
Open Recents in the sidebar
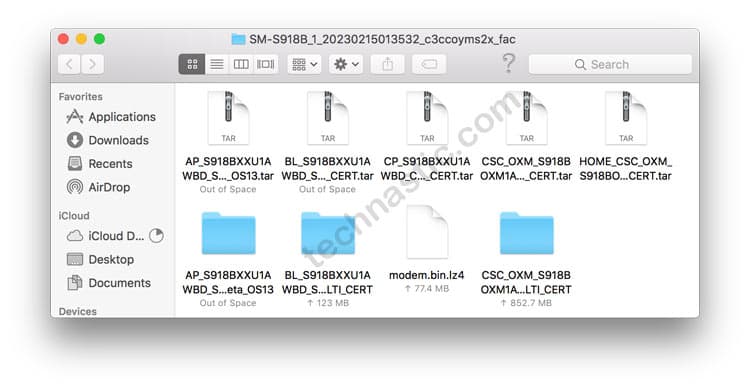point(100,164)
